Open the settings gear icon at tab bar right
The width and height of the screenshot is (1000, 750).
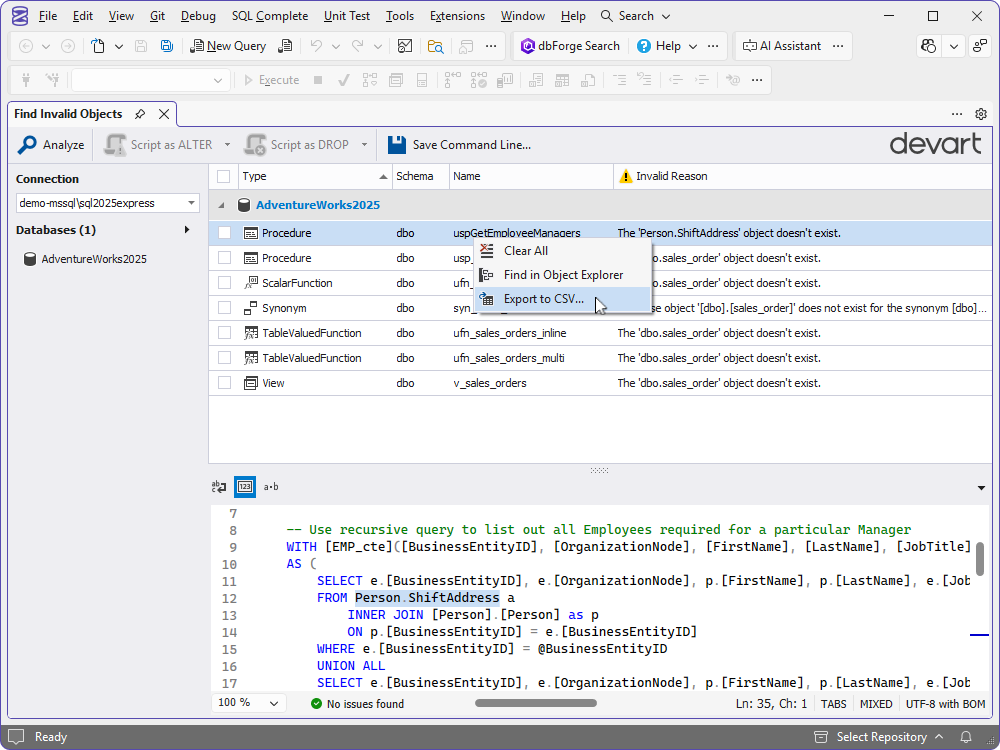point(981,114)
